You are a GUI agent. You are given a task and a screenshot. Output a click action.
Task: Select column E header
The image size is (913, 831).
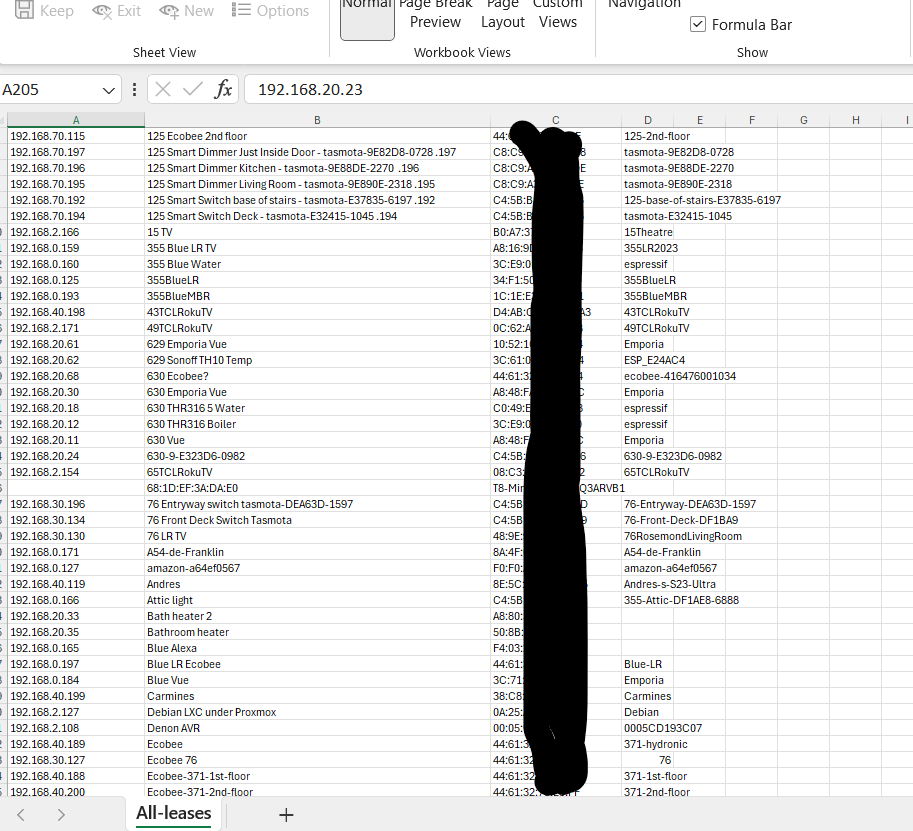[700, 120]
